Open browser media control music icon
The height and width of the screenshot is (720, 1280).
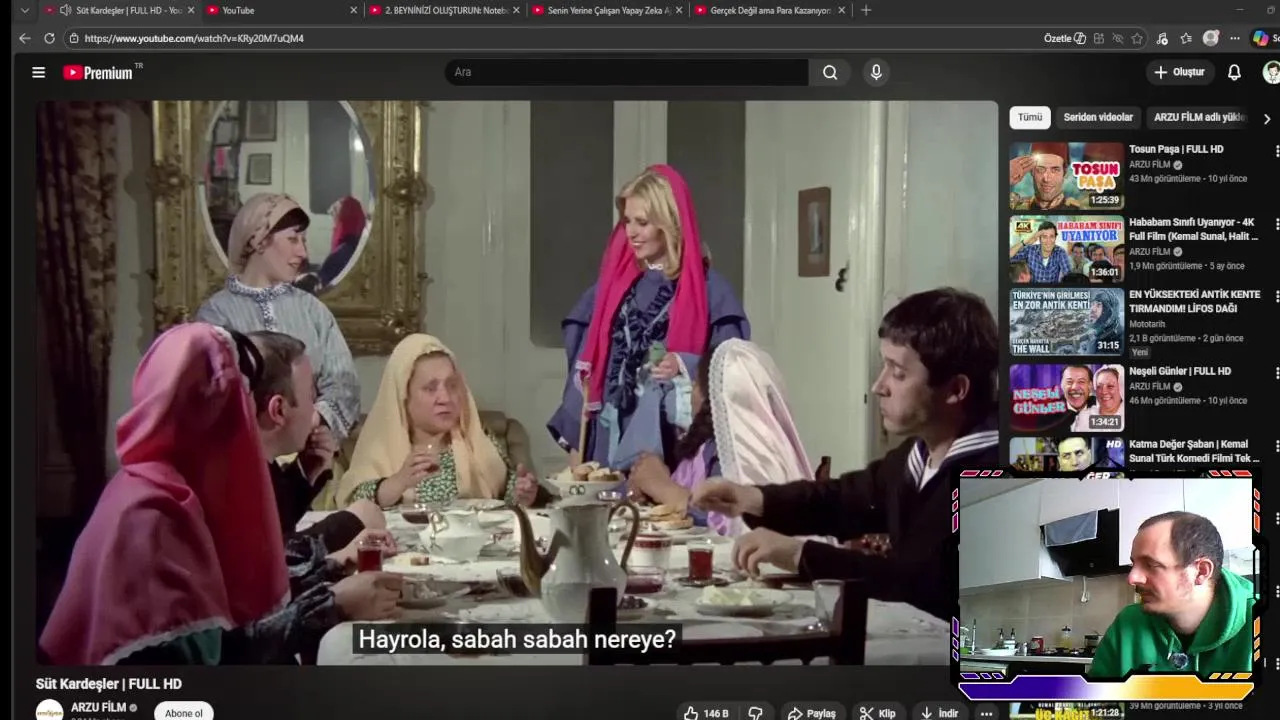point(1162,38)
